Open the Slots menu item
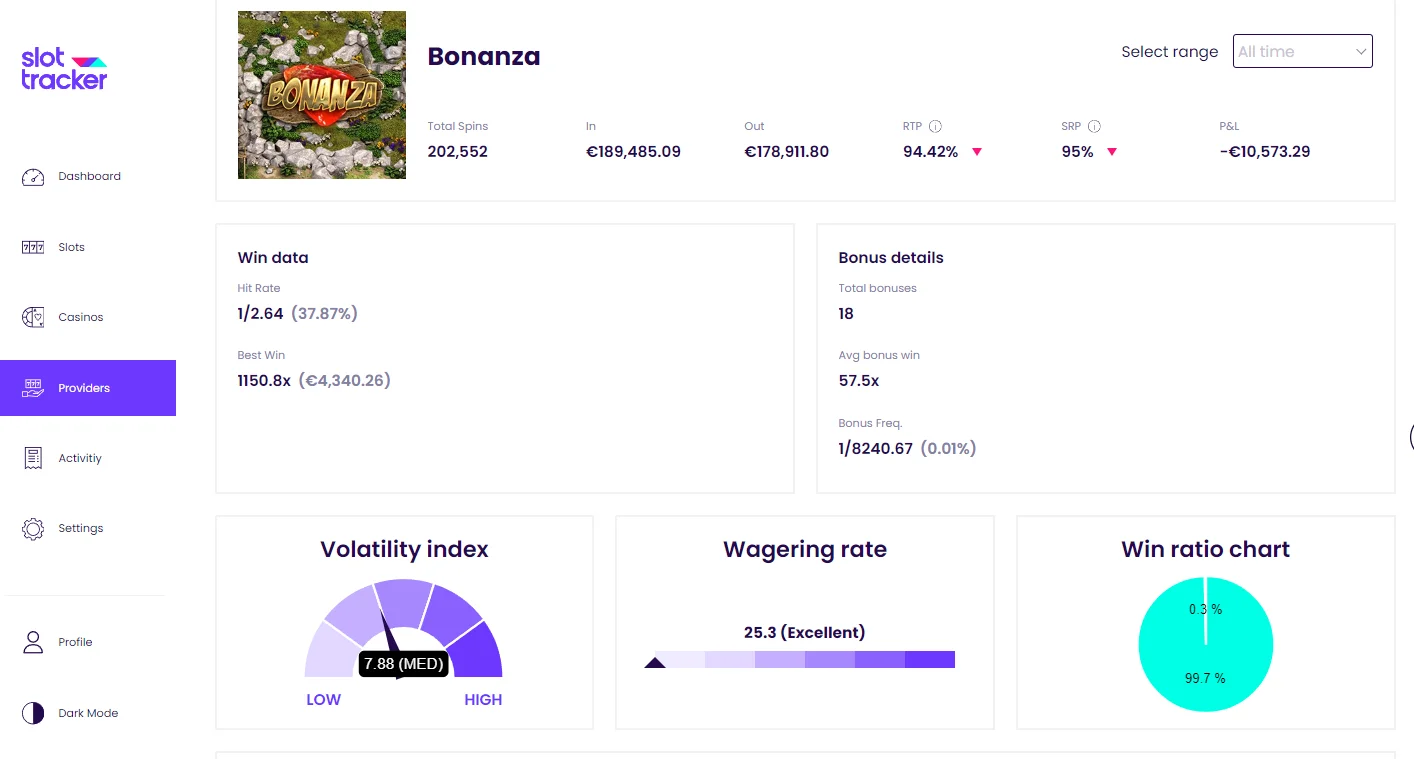The height and width of the screenshot is (759, 1414). (72, 247)
